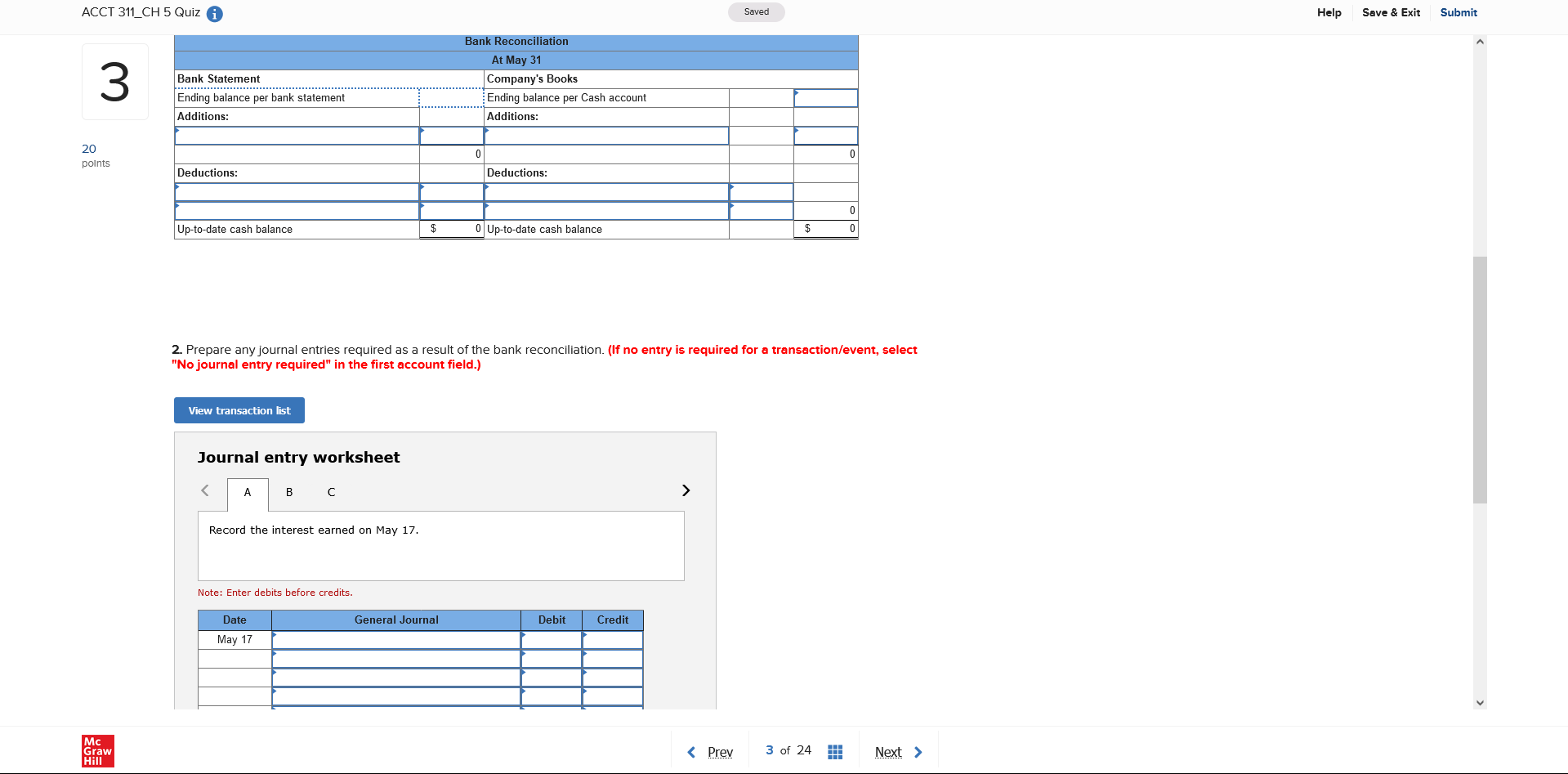
Task: Select Save & Exit
Action: [1391, 12]
